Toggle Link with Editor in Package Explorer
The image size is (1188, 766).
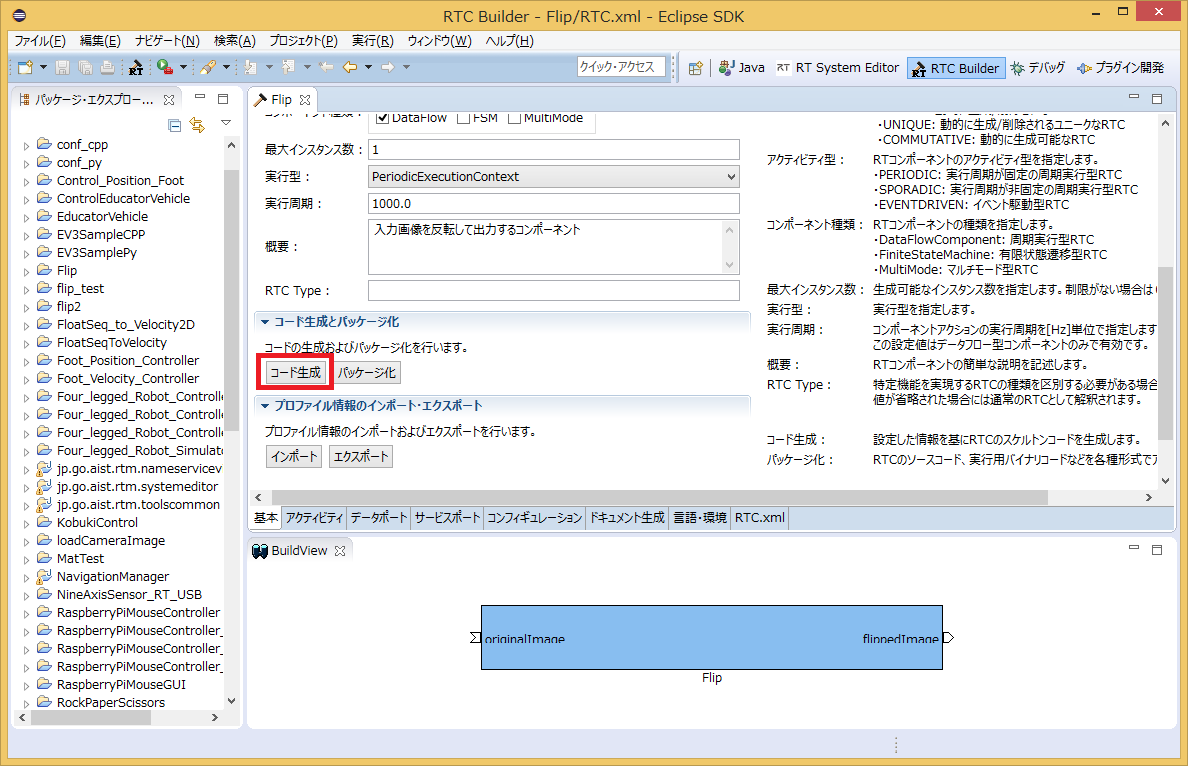click(197, 125)
